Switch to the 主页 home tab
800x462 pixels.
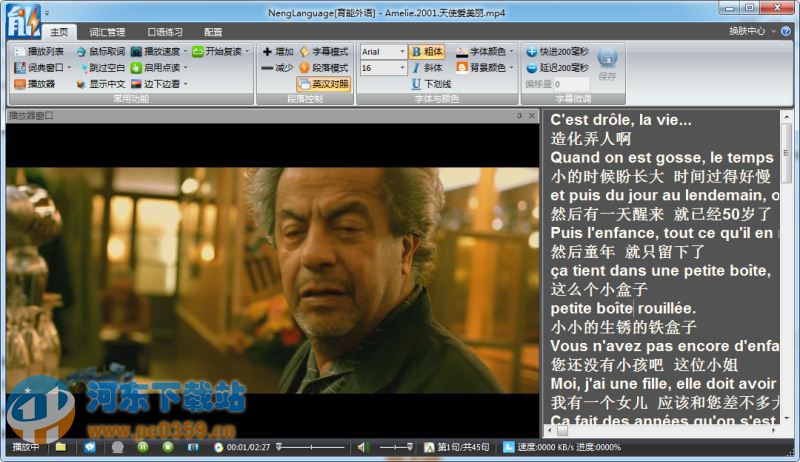(59, 32)
